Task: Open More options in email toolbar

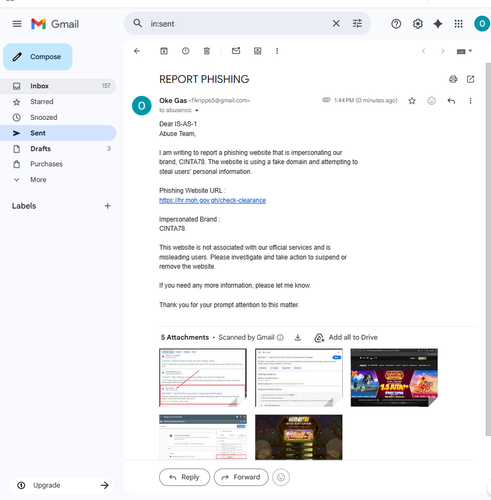Action: (x=277, y=51)
